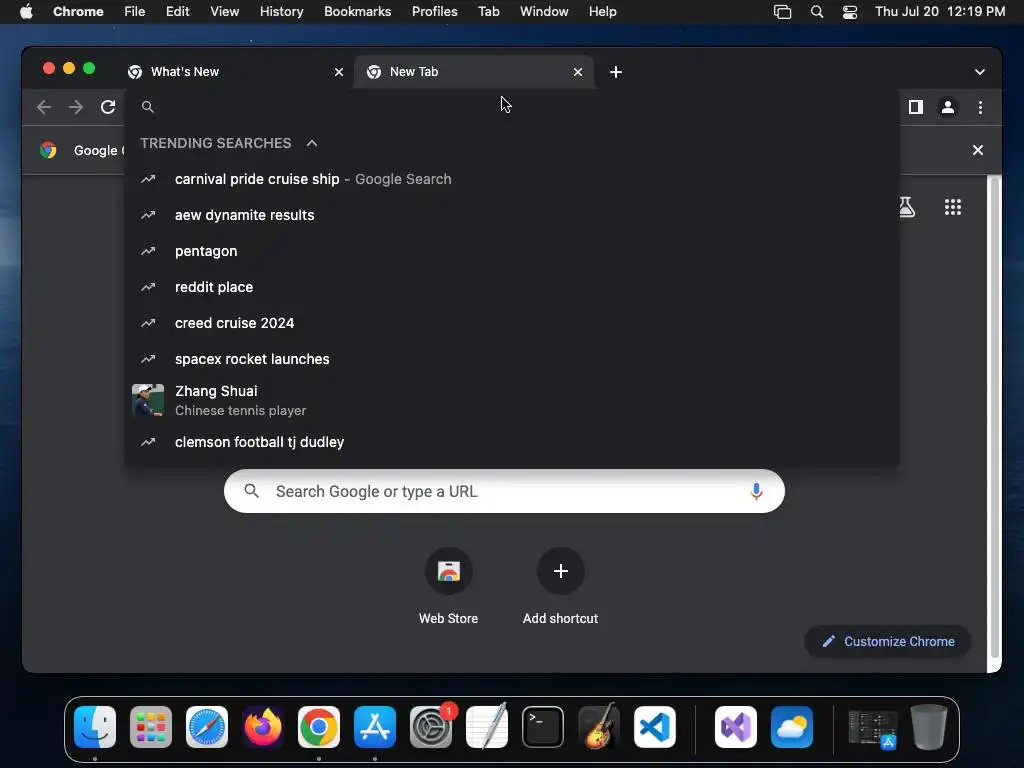Open the Help menu
This screenshot has width=1024, height=768.
602,12
